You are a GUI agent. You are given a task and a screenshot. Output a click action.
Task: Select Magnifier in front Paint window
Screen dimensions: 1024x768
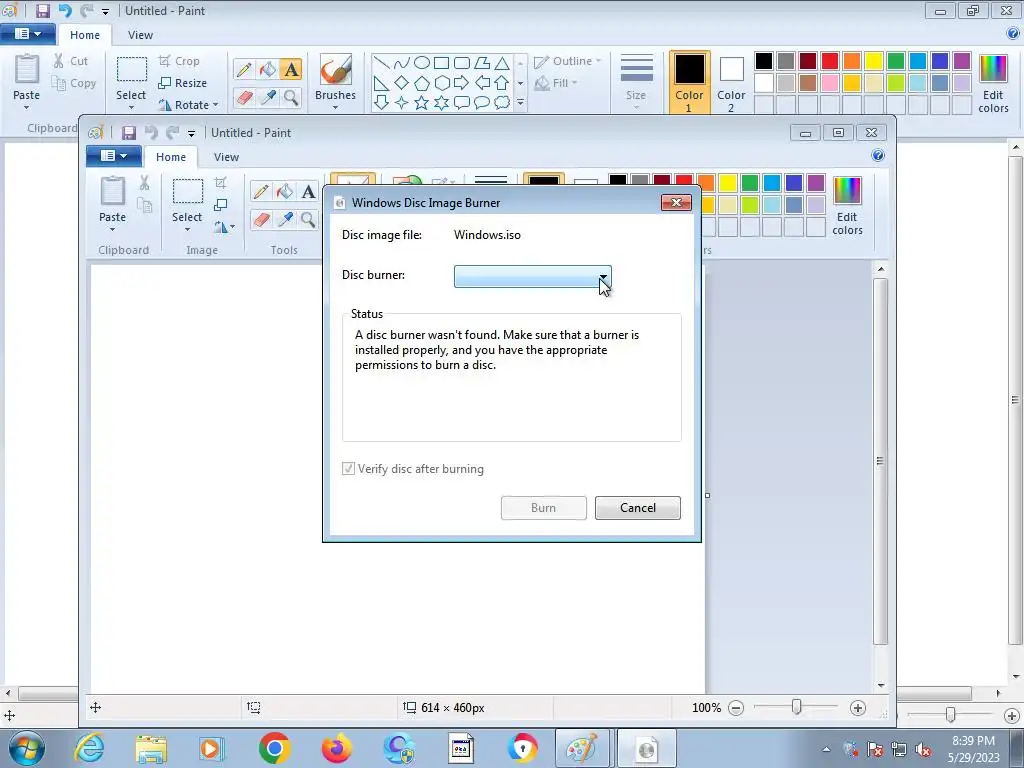pos(308,219)
